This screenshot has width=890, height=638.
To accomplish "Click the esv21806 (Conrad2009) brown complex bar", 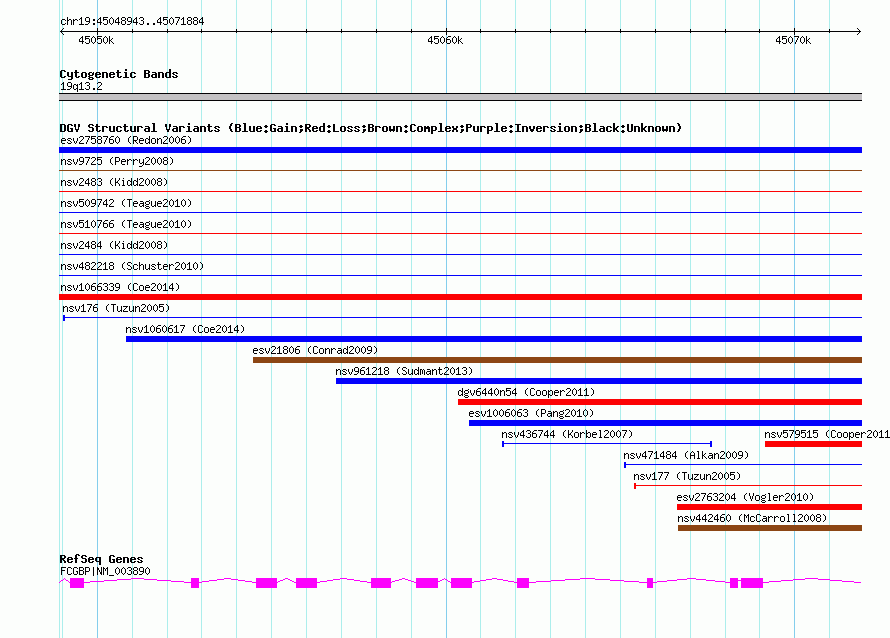I will click(x=557, y=360).
